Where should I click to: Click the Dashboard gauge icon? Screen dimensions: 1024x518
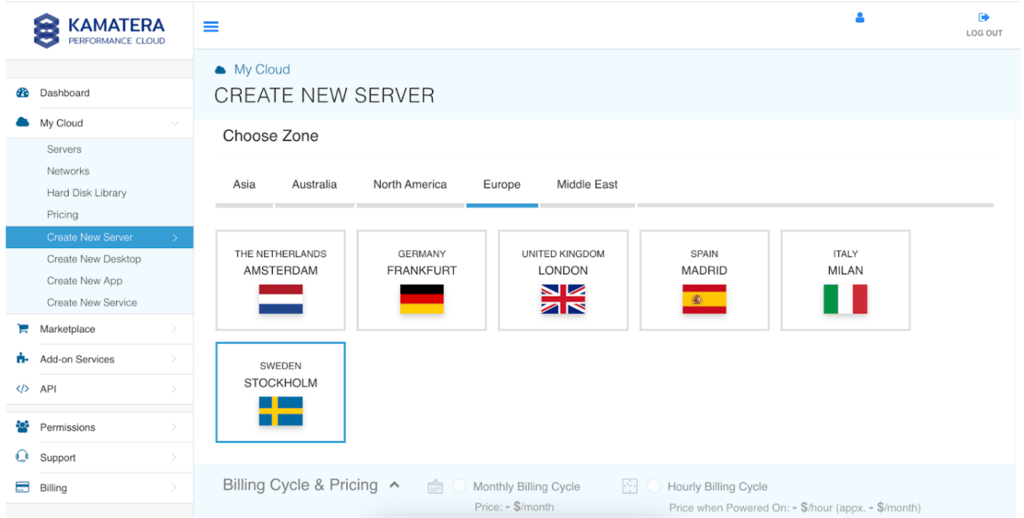coord(22,93)
